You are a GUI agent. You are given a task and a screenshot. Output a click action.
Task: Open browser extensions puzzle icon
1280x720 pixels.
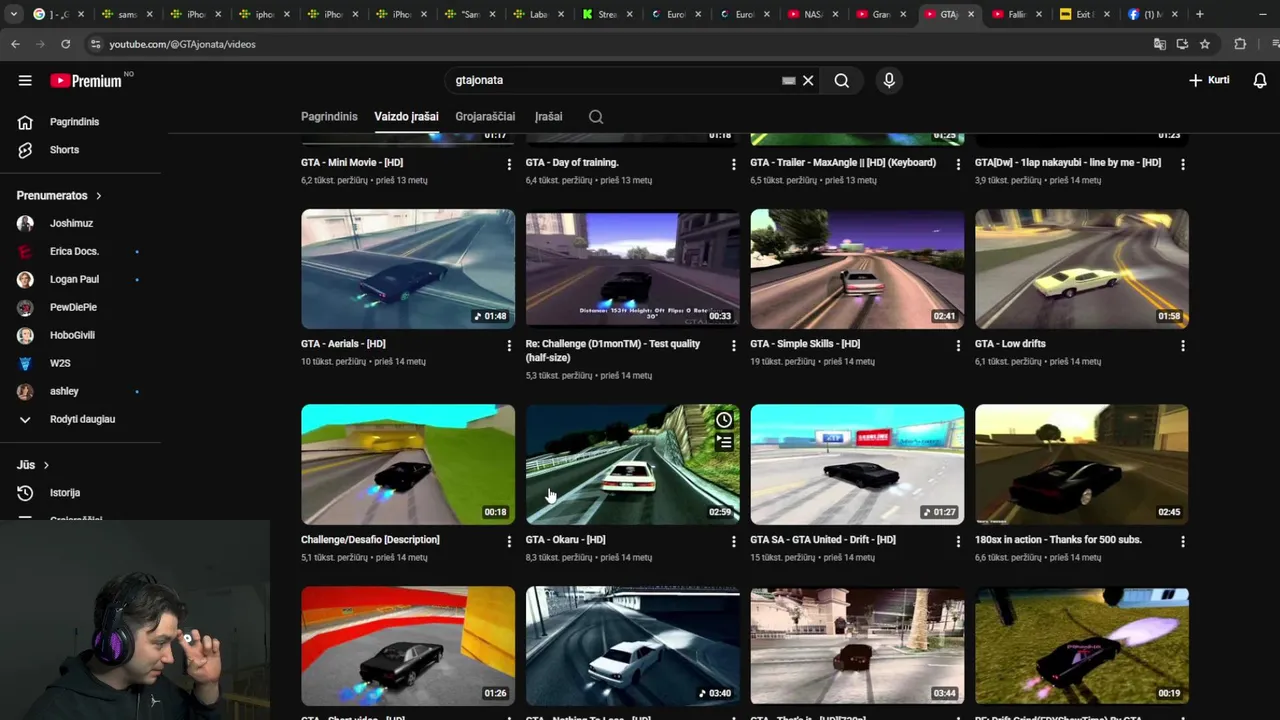(x=1240, y=44)
